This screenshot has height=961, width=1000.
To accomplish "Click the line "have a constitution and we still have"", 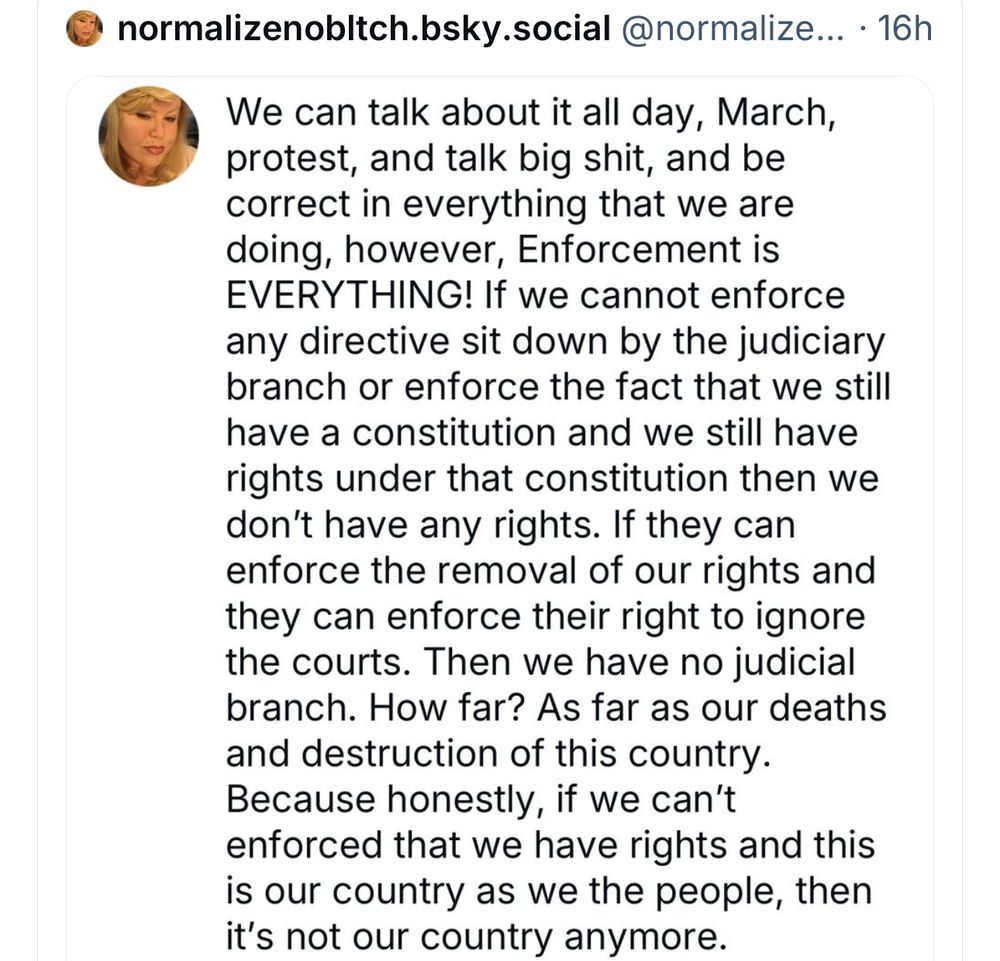I will pyautogui.click(x=542, y=433).
